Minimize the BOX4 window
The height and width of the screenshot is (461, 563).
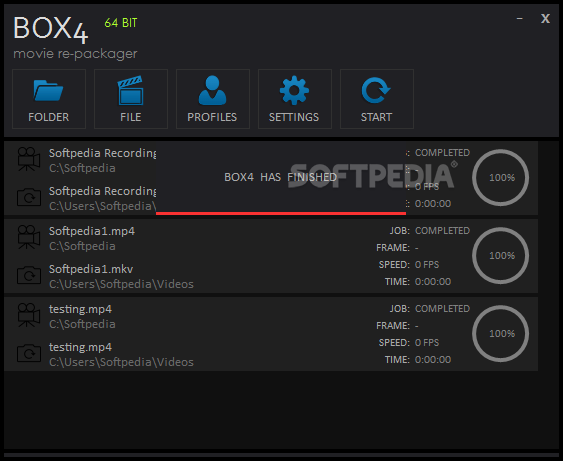coord(520,18)
